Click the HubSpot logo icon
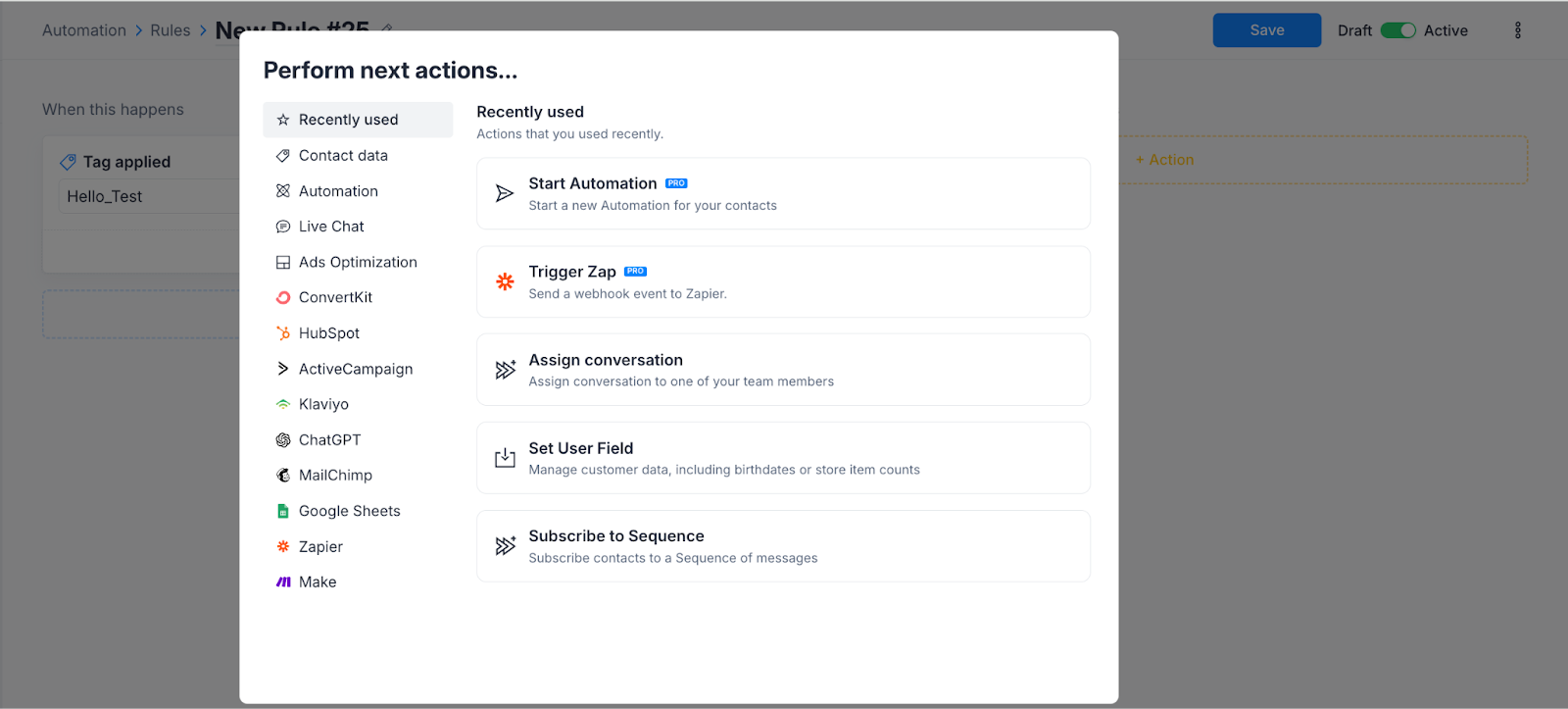Viewport: 1568px width, 709px height. pyautogui.click(x=283, y=333)
